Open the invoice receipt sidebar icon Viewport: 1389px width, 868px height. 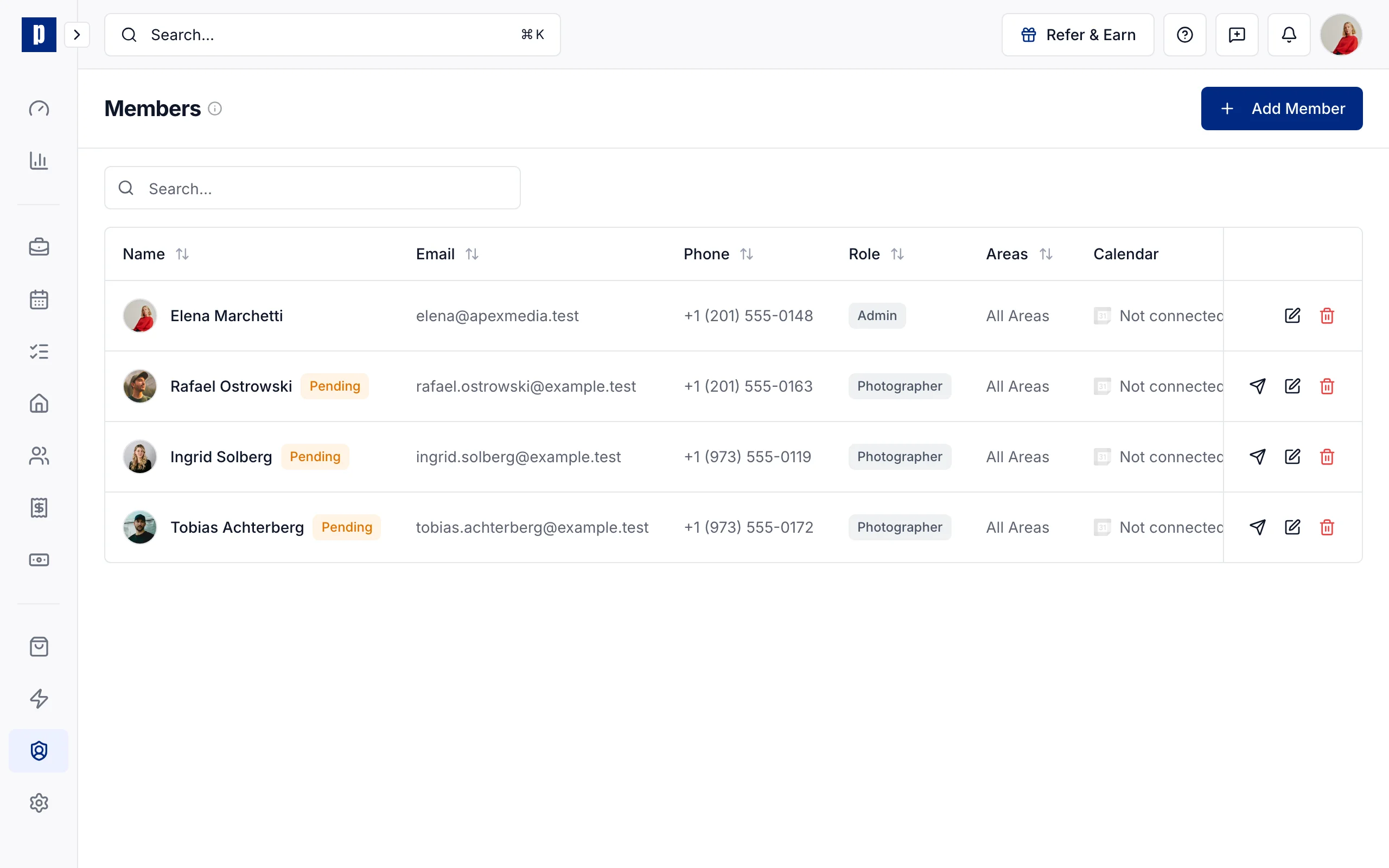click(39, 507)
